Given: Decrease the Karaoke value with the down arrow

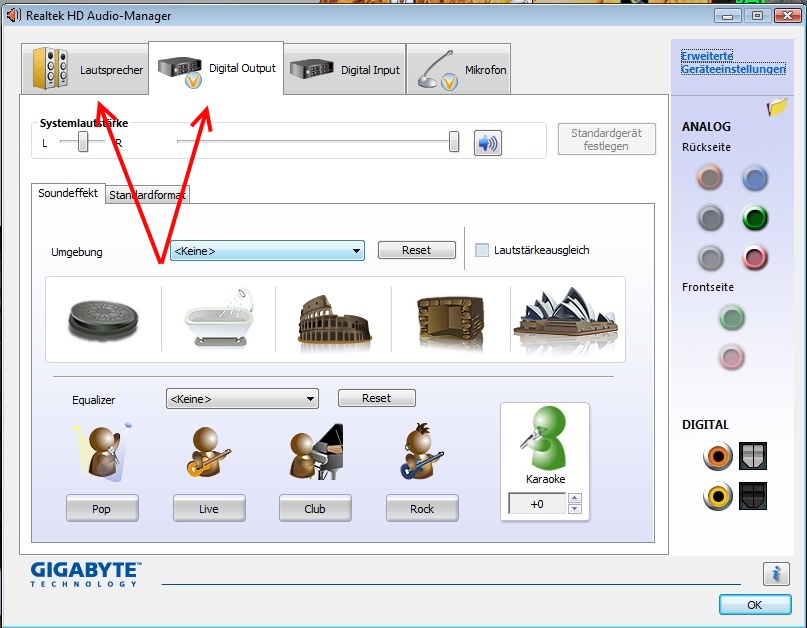Looking at the screenshot, I should click(575, 509).
